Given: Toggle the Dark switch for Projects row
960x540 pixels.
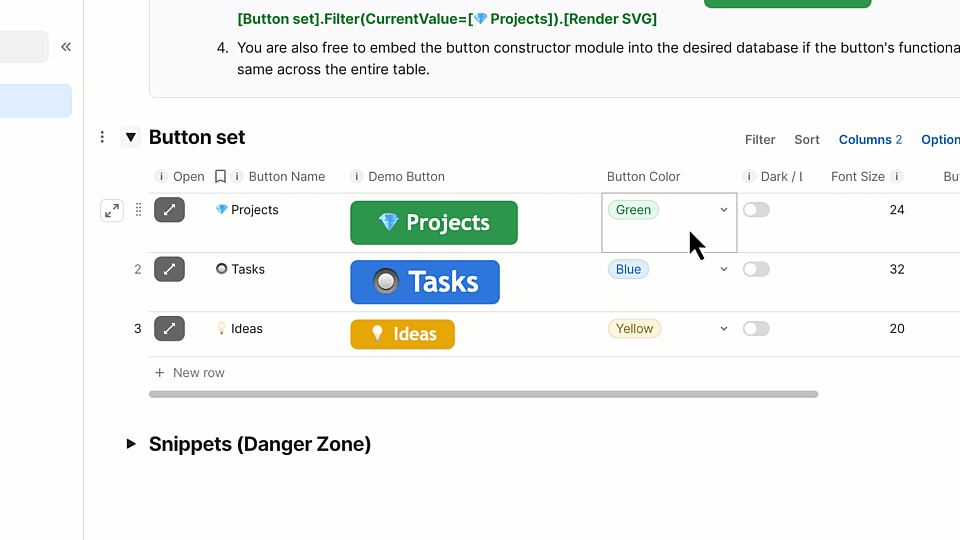Looking at the screenshot, I should 756,210.
